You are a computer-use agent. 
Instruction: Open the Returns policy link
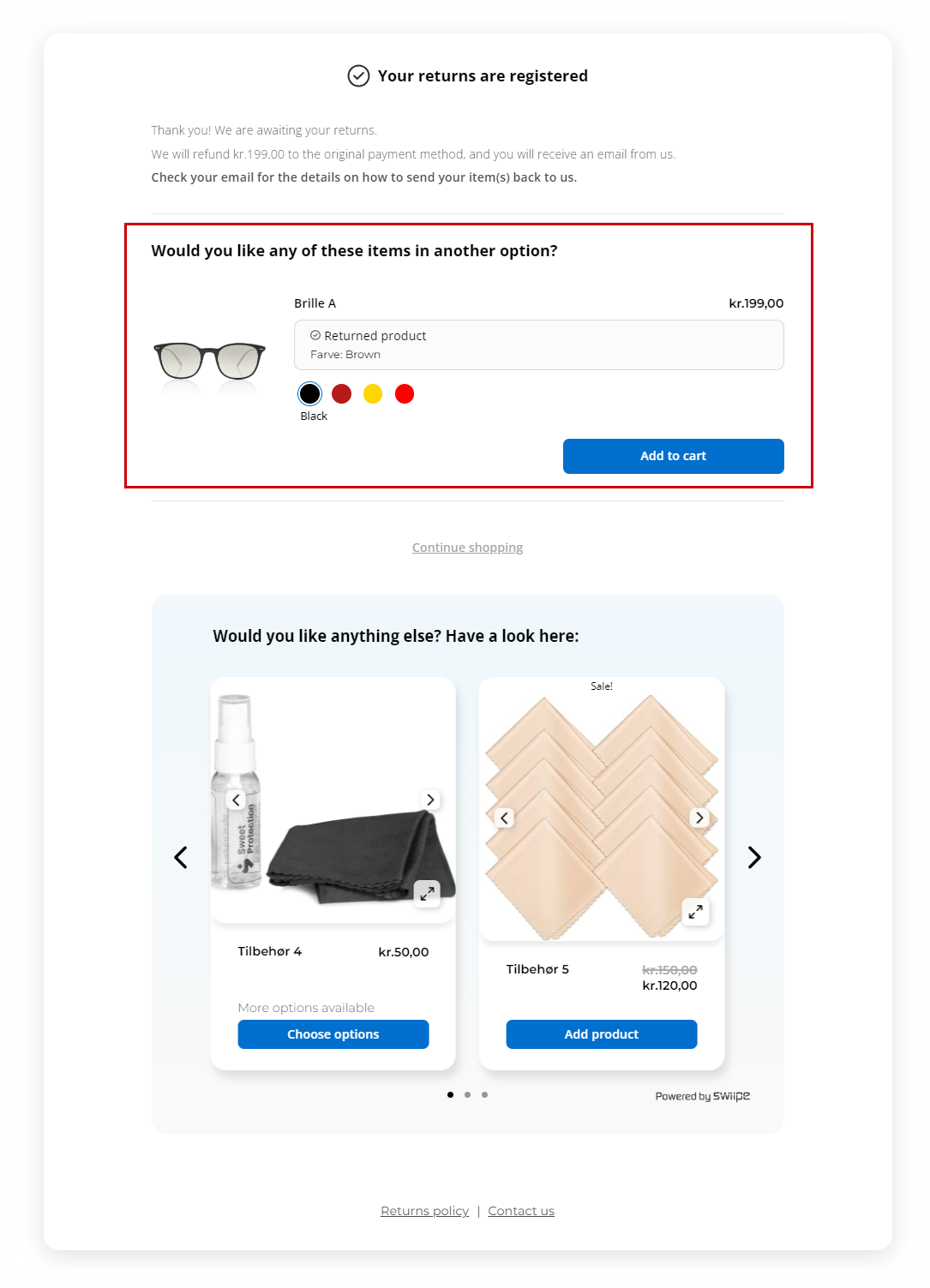click(424, 1211)
